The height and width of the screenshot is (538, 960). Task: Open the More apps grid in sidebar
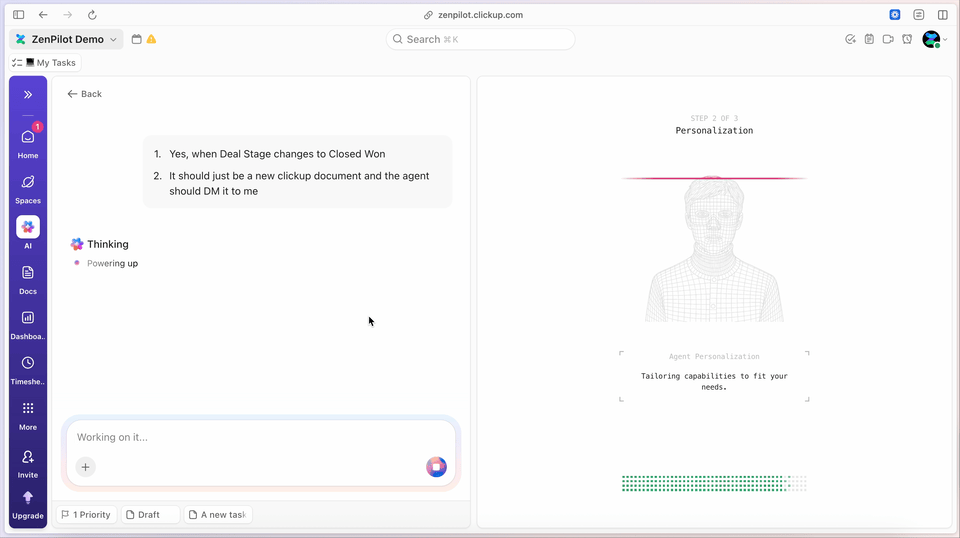pyautogui.click(x=28, y=416)
